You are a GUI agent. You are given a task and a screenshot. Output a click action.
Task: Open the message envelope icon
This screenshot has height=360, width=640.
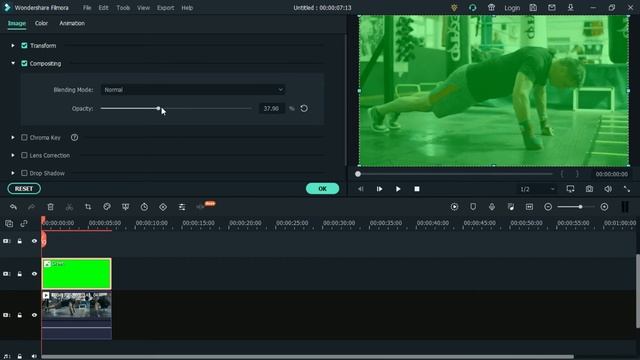click(x=552, y=7)
